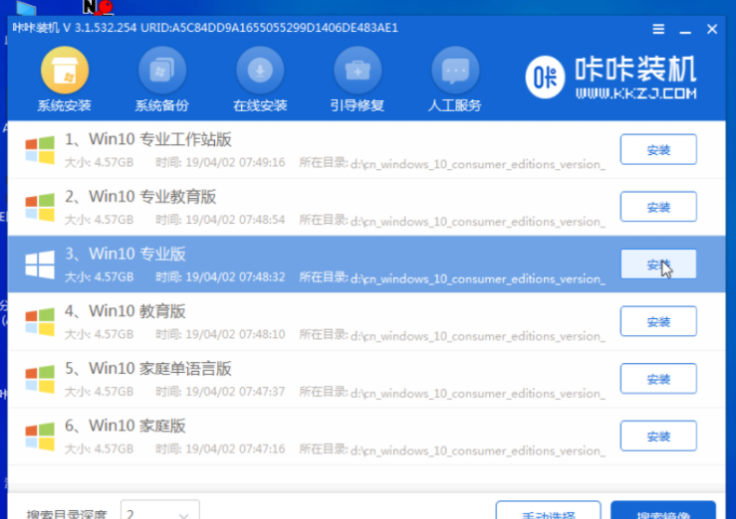The width and height of the screenshot is (736, 519).
Task: Click Windows logo of Win10 专业工作站版
Action: 40,150
